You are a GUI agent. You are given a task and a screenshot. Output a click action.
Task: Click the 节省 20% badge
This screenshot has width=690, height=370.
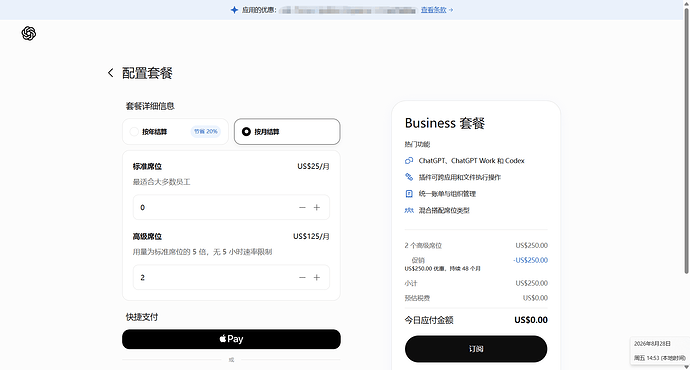click(x=206, y=132)
